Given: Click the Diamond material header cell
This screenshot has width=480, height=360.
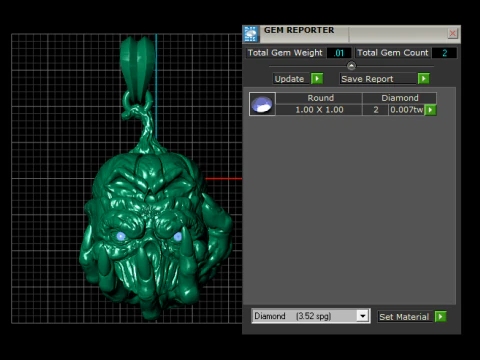Looking at the screenshot, I should [x=400, y=98].
